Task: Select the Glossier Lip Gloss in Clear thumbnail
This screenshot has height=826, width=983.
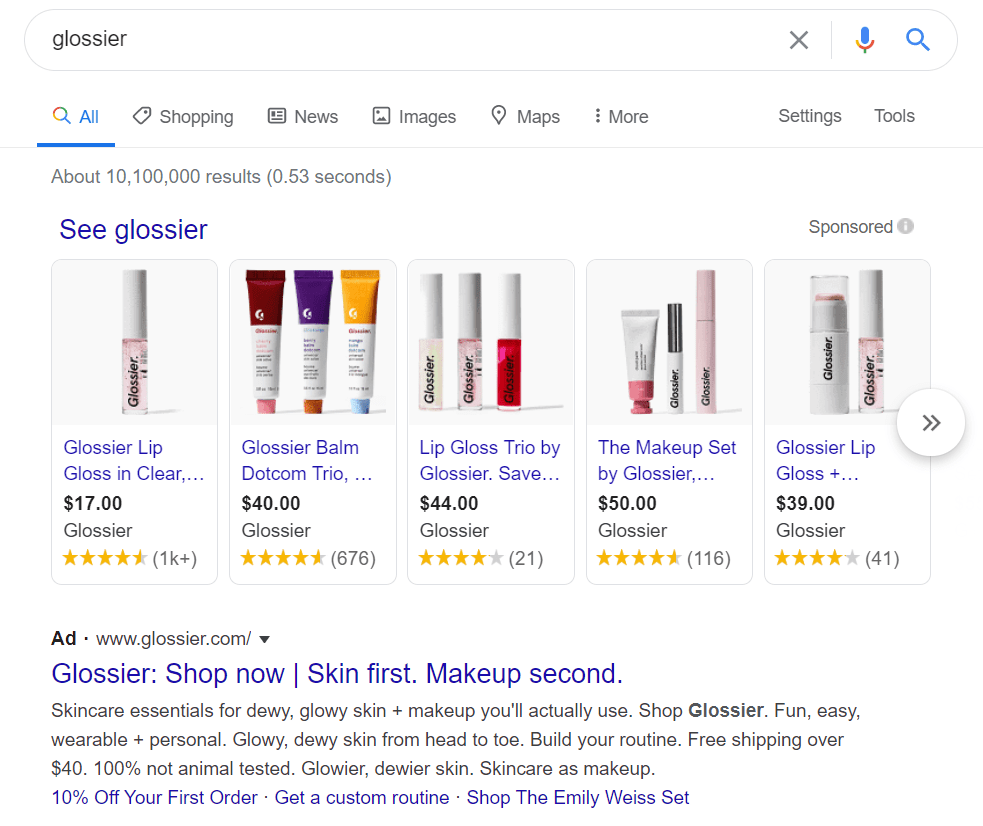Action: click(134, 343)
